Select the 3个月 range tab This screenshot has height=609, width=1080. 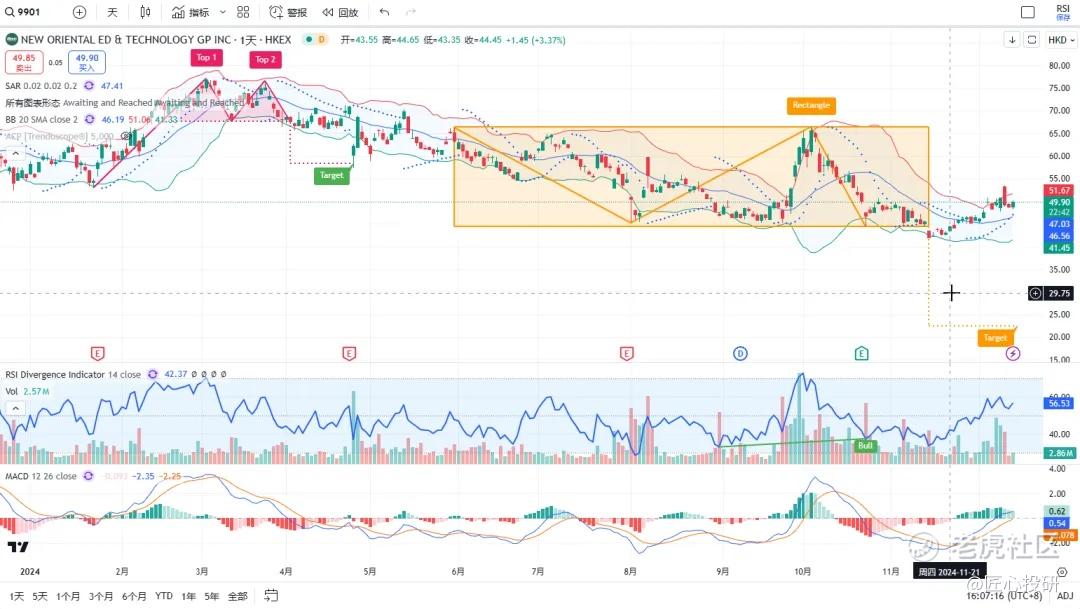tap(101, 596)
